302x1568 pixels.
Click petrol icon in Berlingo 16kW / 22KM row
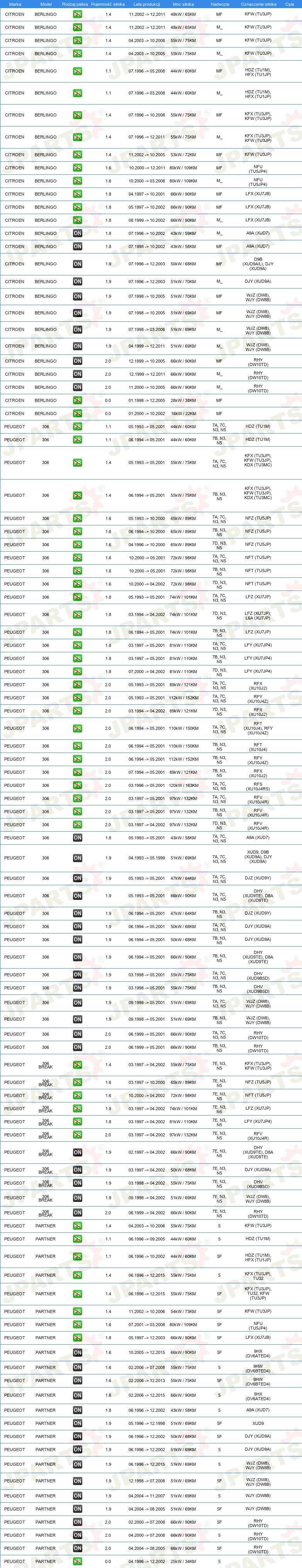point(77,413)
